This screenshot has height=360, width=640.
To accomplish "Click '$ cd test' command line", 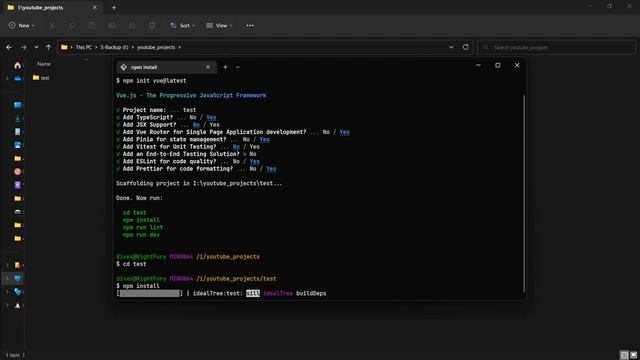I will tap(131, 264).
